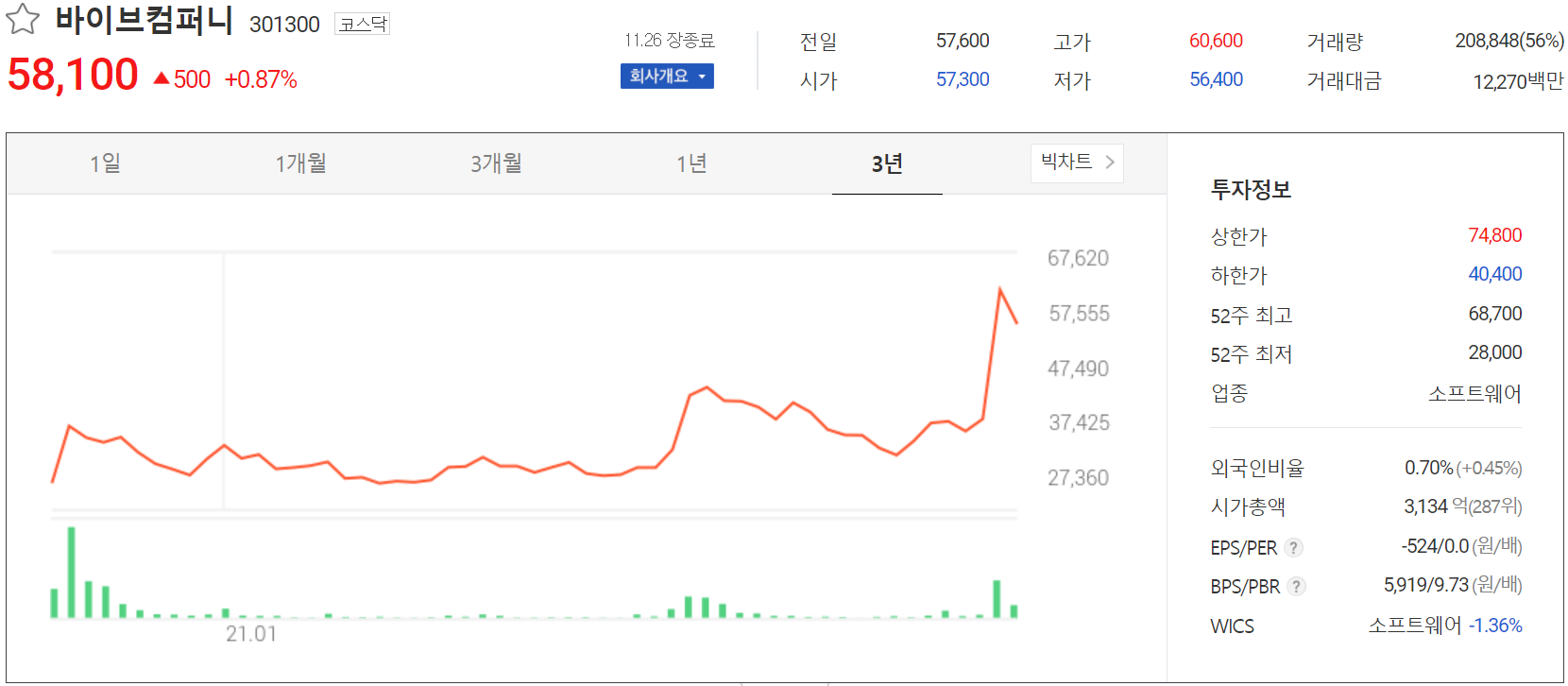Click the WICS 소프트웨어 -1.36% value
Image resolution: width=1568 pixels, height=686 pixels.
click(x=1445, y=626)
